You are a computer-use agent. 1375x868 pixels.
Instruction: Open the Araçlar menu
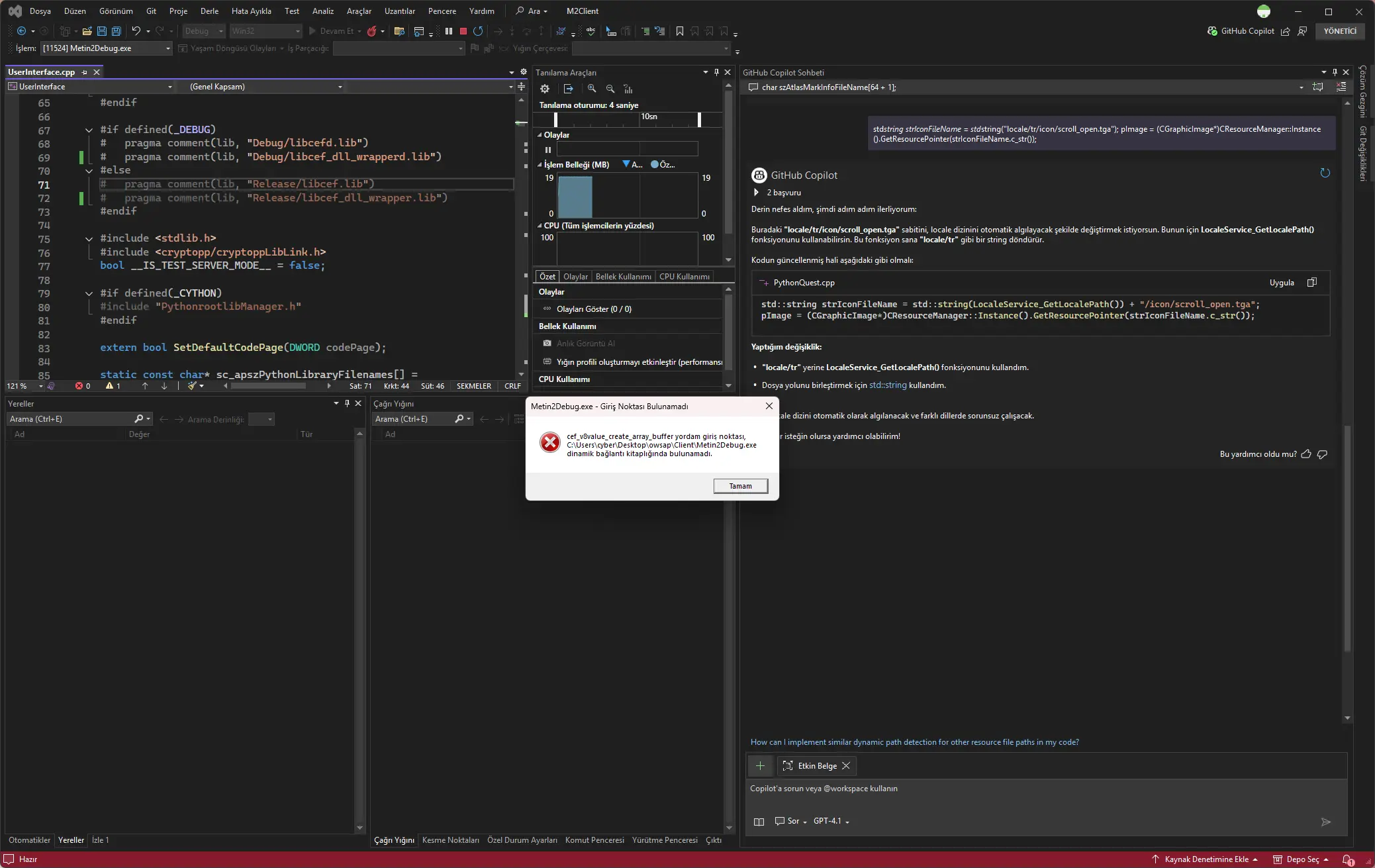click(x=359, y=11)
